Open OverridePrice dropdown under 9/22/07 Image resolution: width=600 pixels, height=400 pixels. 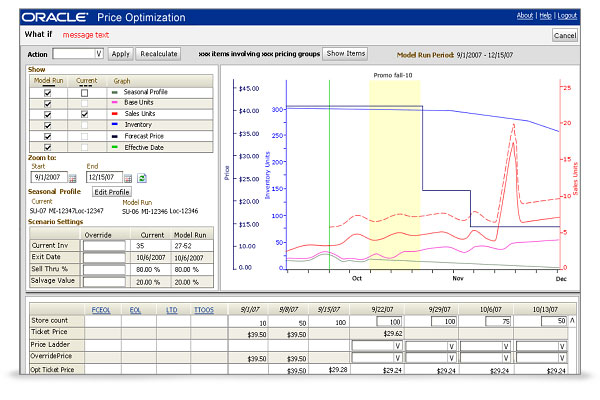click(x=377, y=358)
